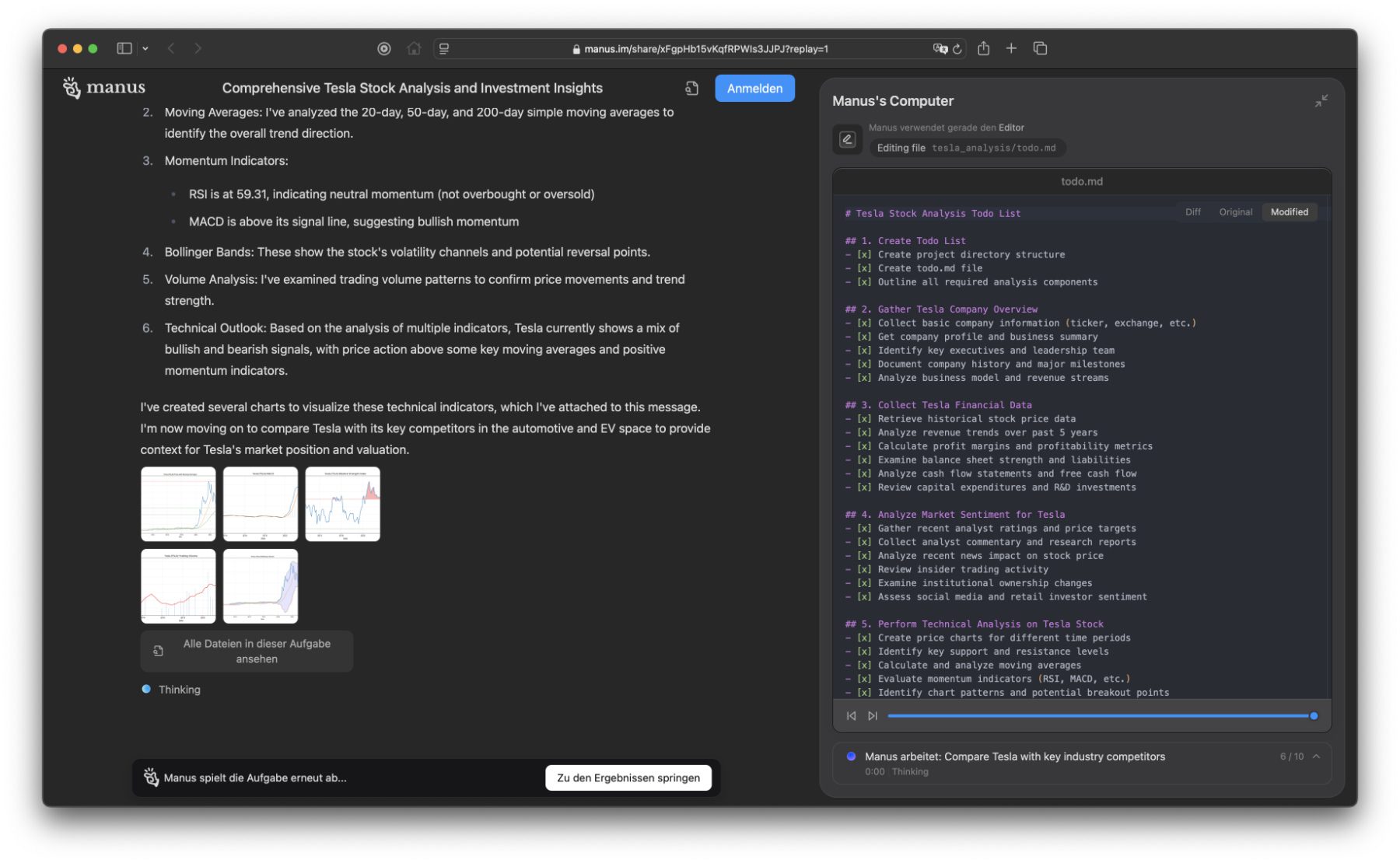This screenshot has height=863, width=1400.
Task: Click the Editor pencil icon
Action: click(x=847, y=139)
